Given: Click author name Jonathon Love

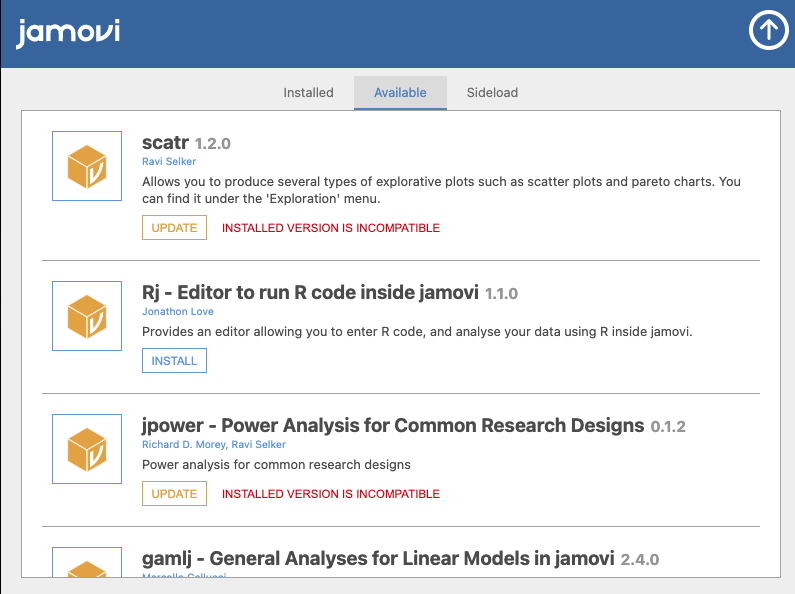Looking at the screenshot, I should (x=177, y=312).
